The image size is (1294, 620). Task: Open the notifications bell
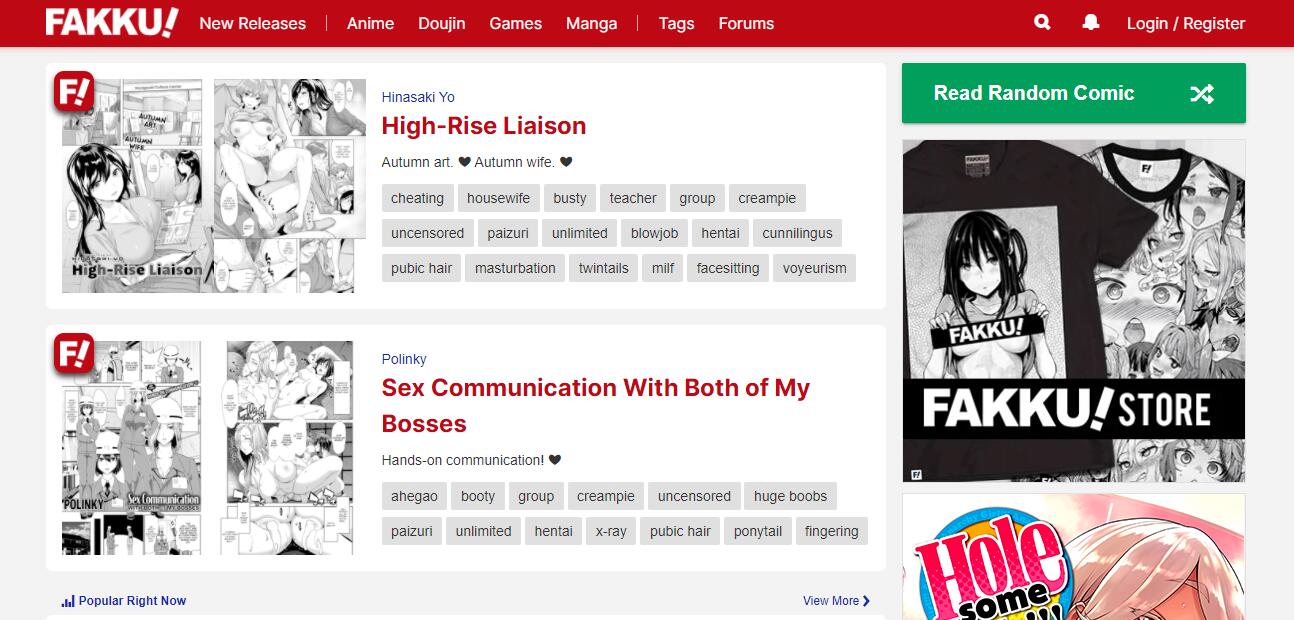point(1091,22)
